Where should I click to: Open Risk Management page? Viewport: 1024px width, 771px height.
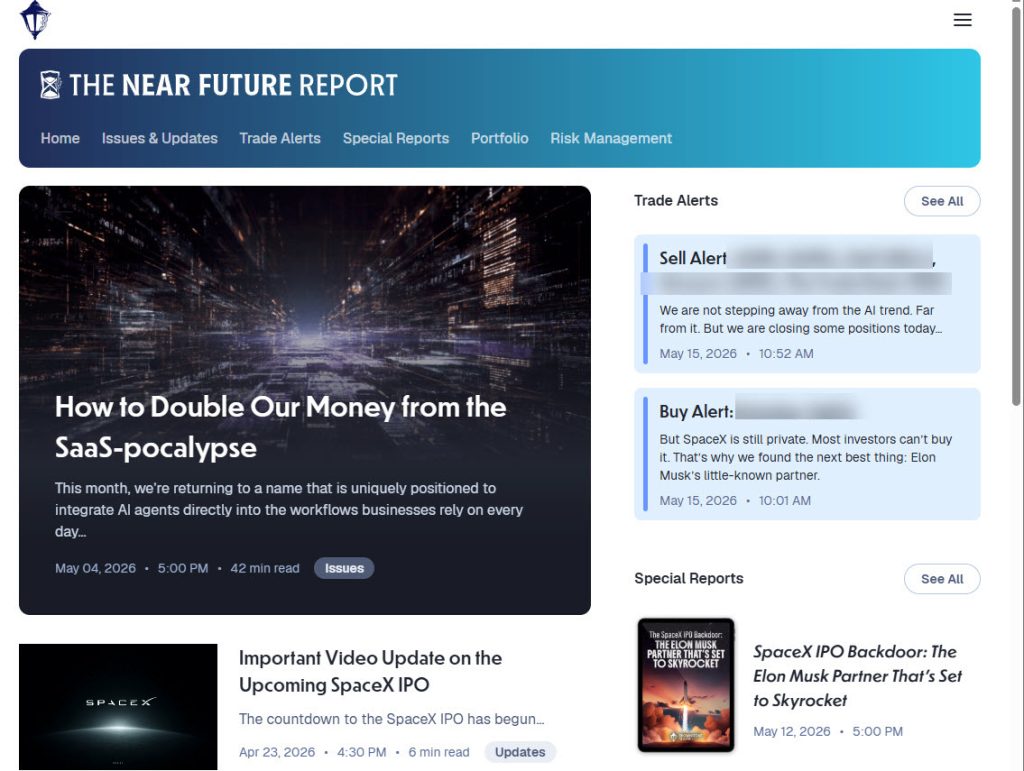tap(611, 138)
